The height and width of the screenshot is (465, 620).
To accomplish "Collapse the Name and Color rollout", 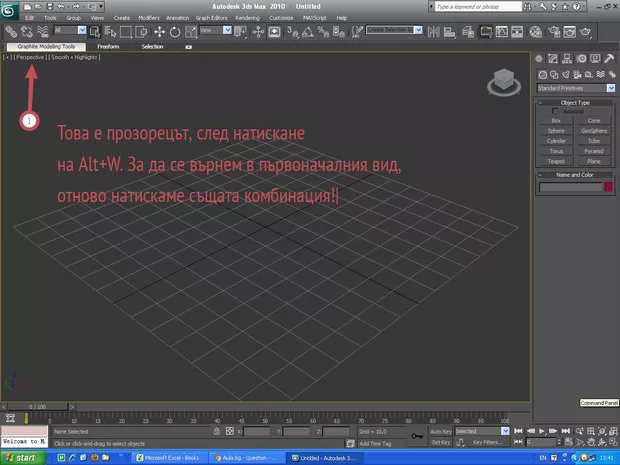I will [x=576, y=174].
